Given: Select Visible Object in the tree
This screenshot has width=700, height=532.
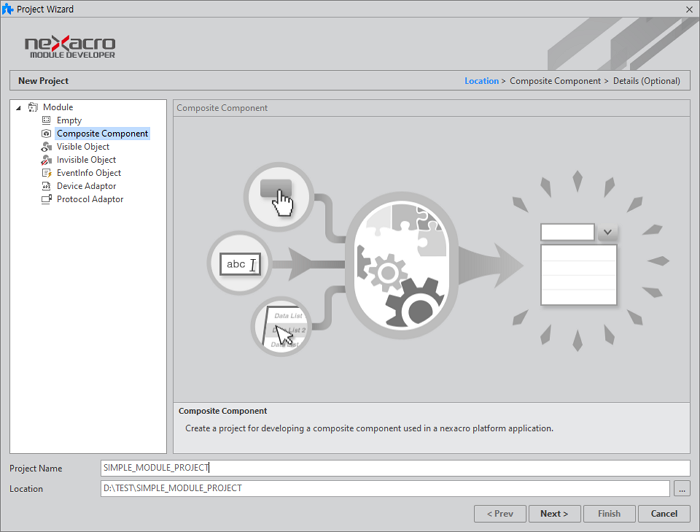Looking at the screenshot, I should (83, 147).
